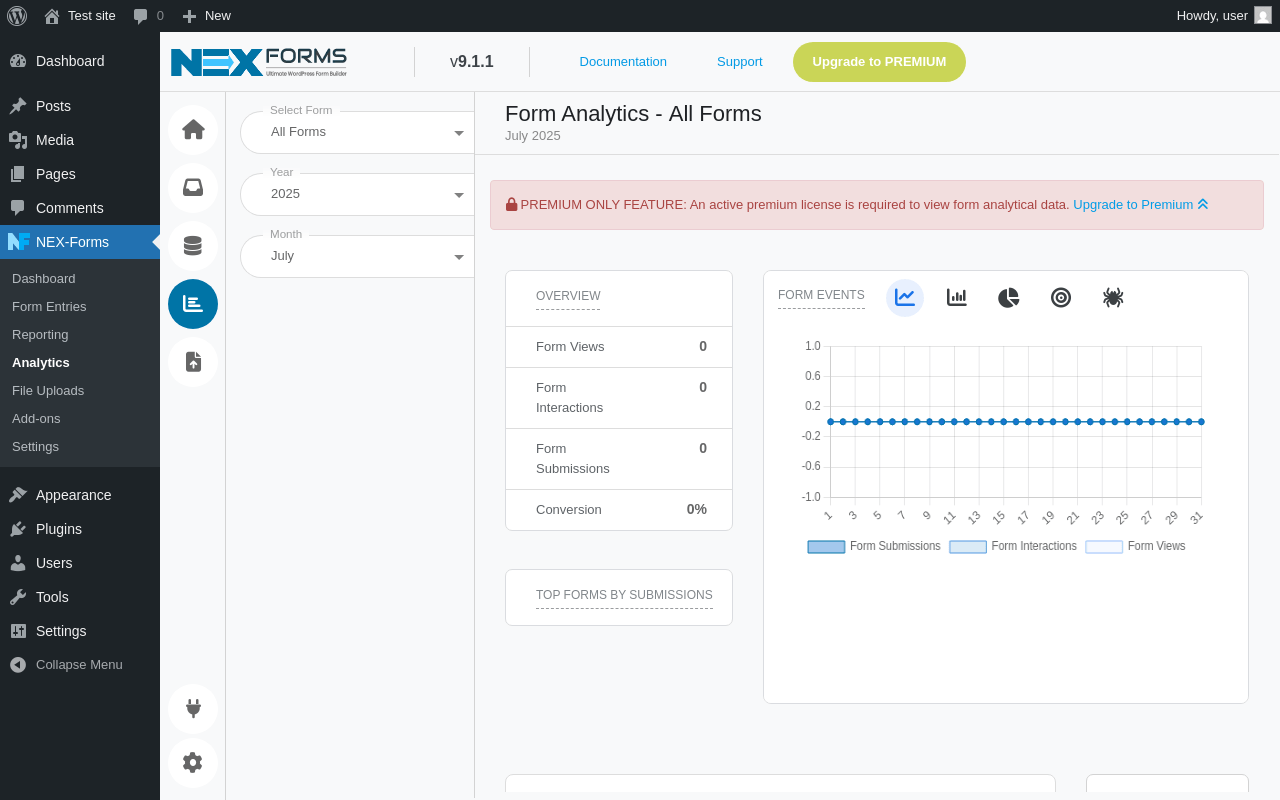Screen dimensions: 1280x800
Task: Select the active analytics chart icon
Action: (x=193, y=304)
